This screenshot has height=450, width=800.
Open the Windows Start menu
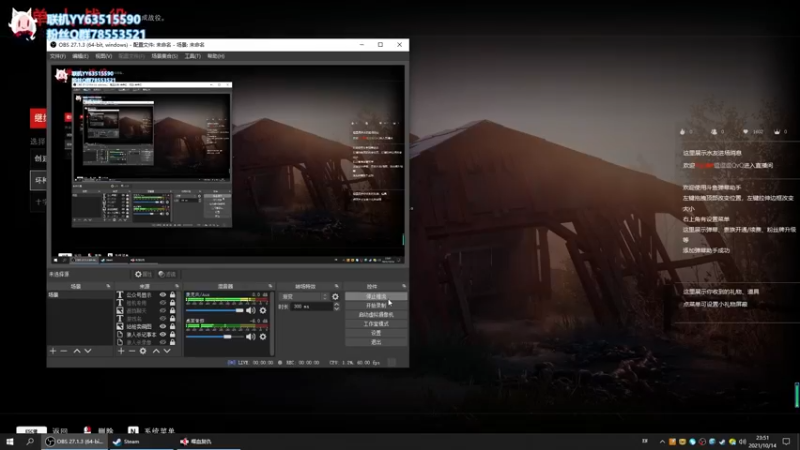pos(10,442)
